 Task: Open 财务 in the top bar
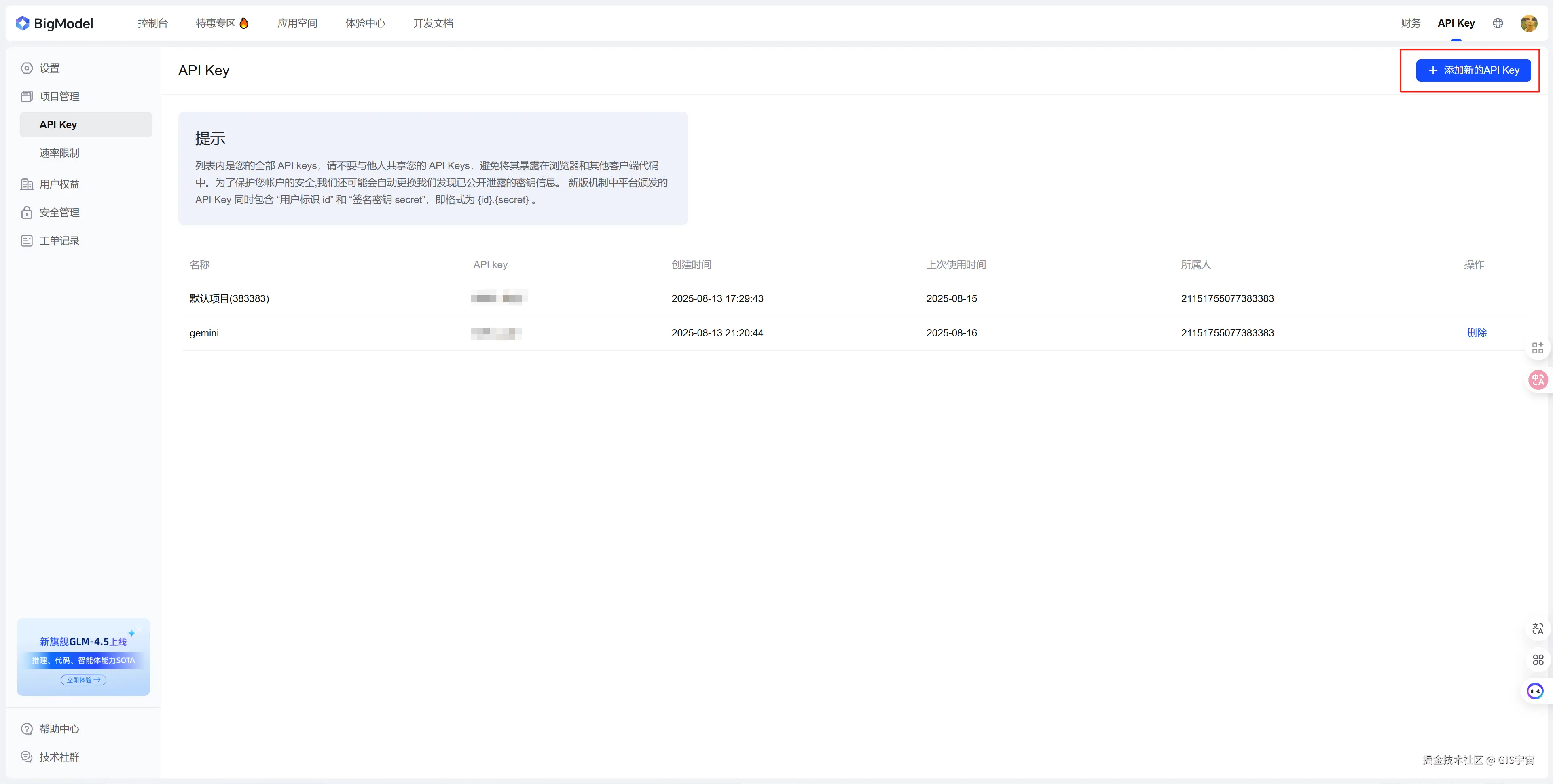tap(1410, 23)
